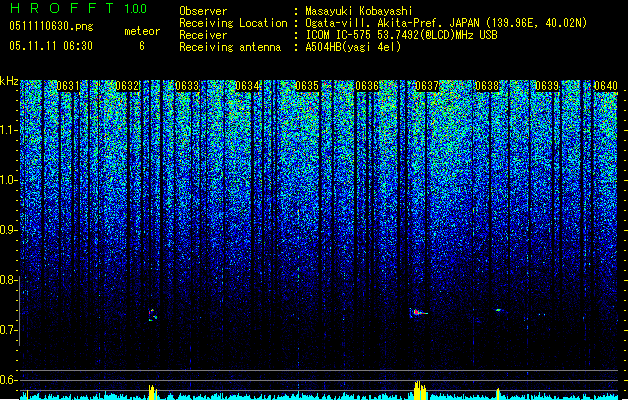Click the 'meteor' label

142,31
